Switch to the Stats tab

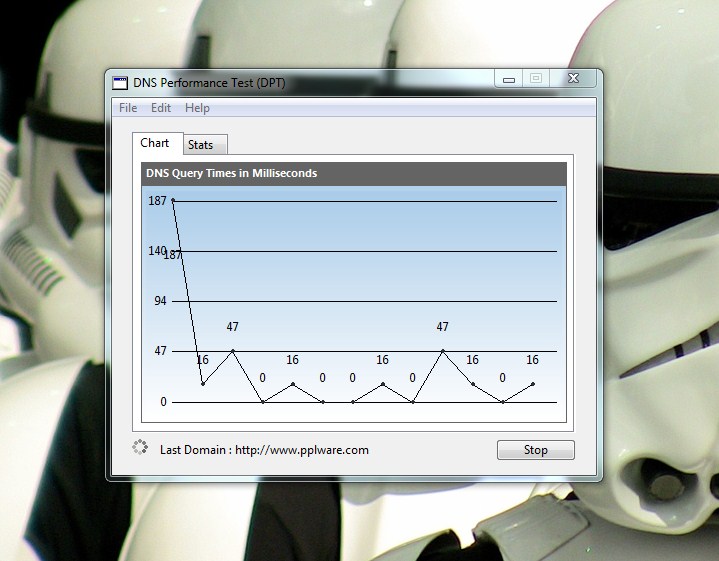[x=205, y=144]
